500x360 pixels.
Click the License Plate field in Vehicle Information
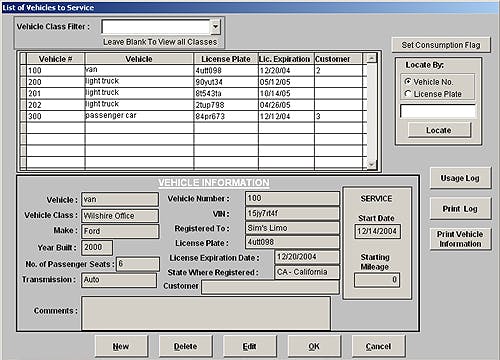click(x=292, y=242)
